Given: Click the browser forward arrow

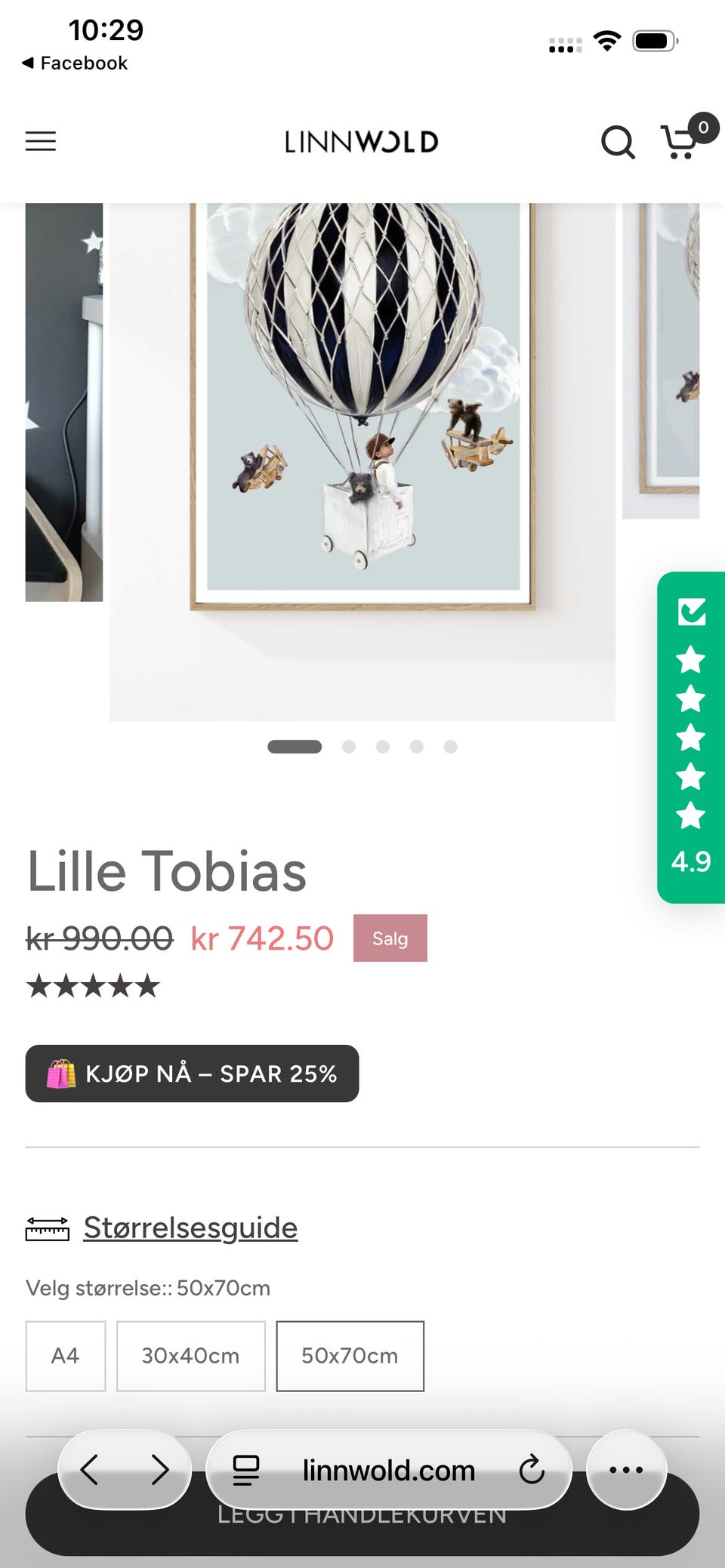Looking at the screenshot, I should coord(159,1470).
